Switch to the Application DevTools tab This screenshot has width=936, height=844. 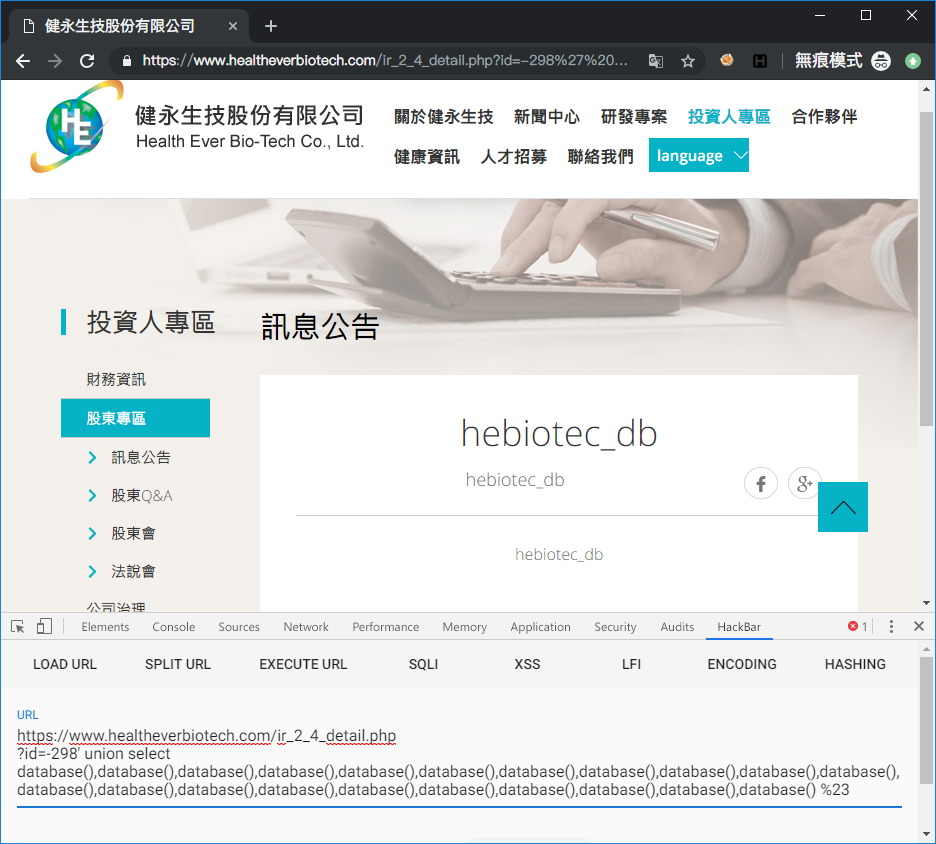540,627
